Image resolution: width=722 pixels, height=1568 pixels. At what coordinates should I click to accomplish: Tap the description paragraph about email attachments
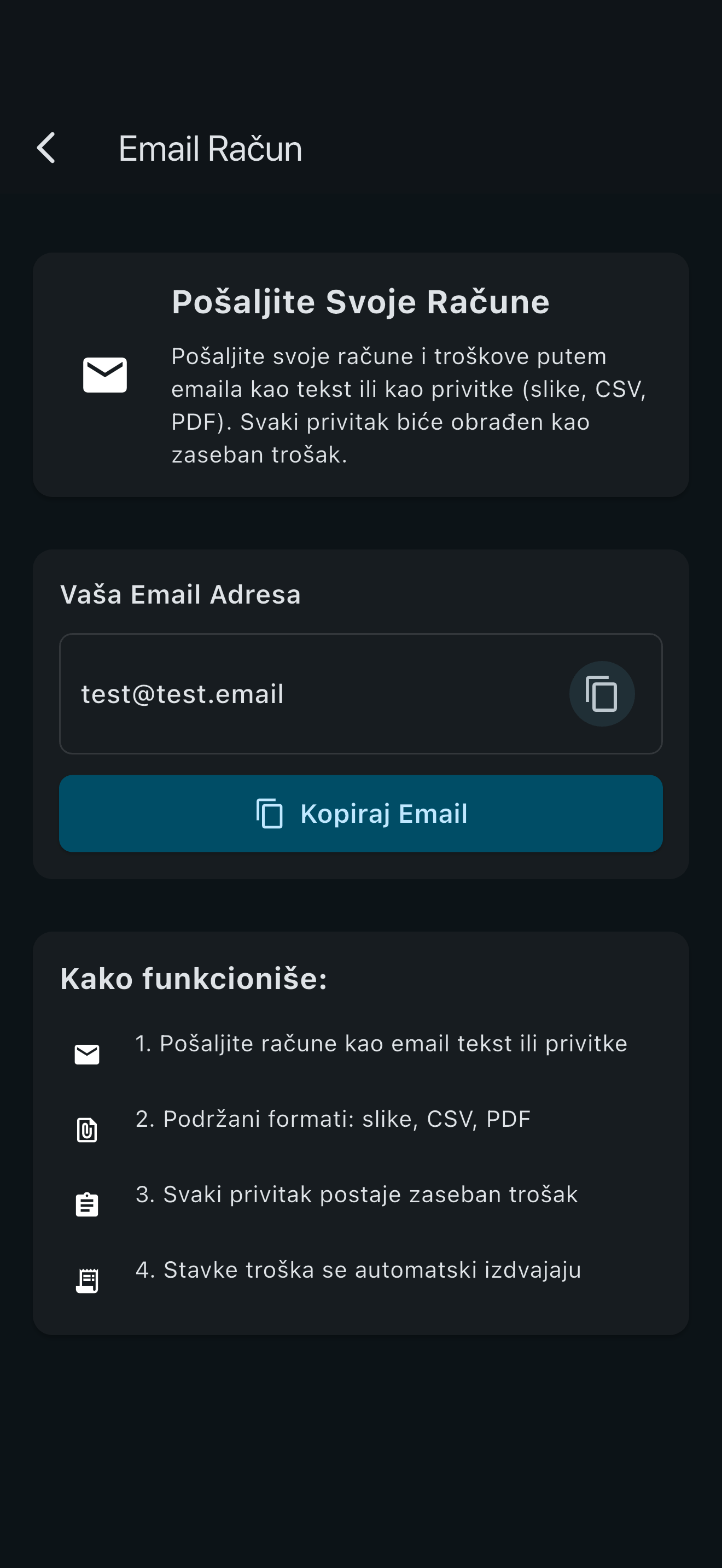408,405
